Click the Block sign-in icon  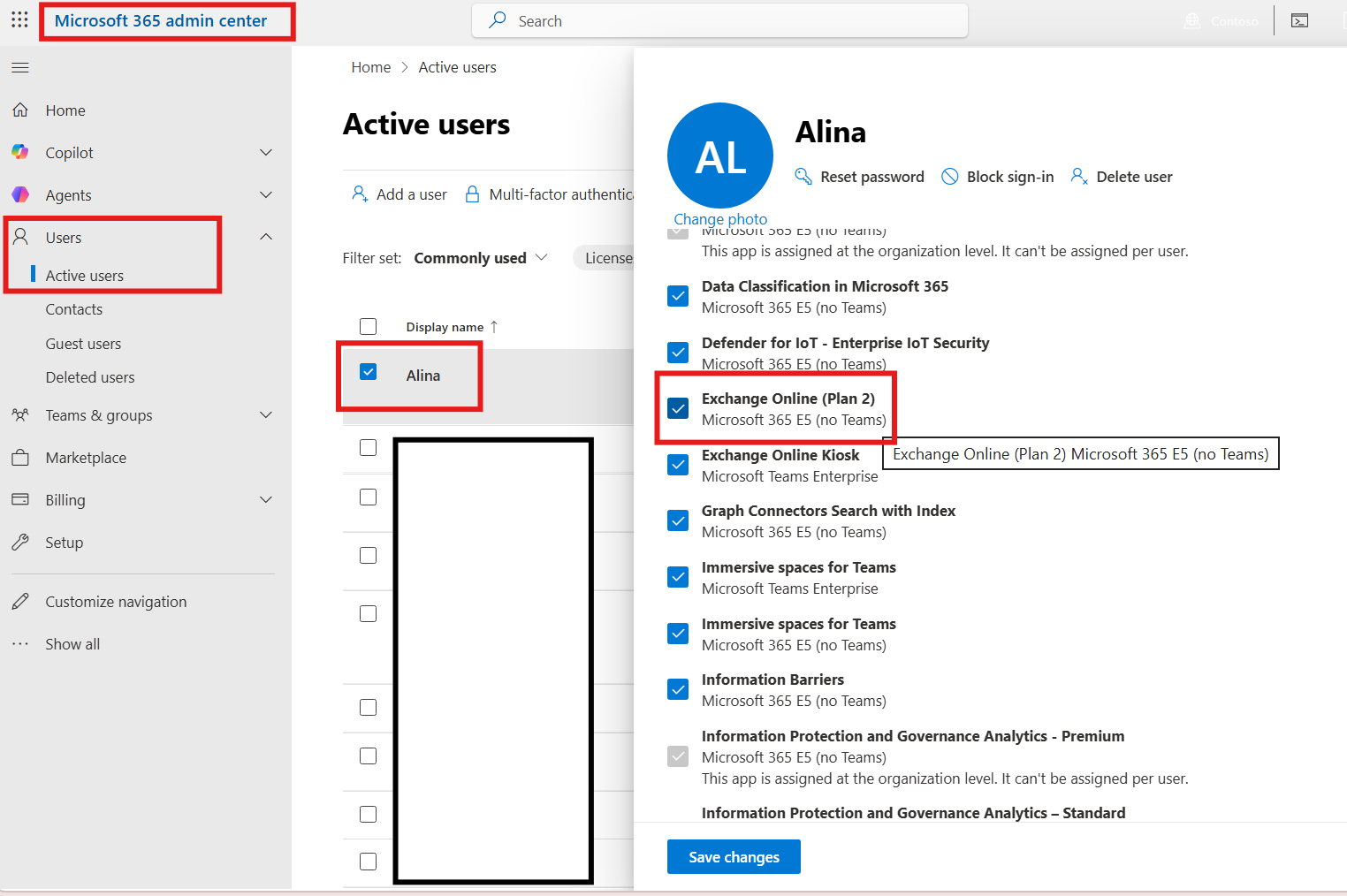point(950,176)
